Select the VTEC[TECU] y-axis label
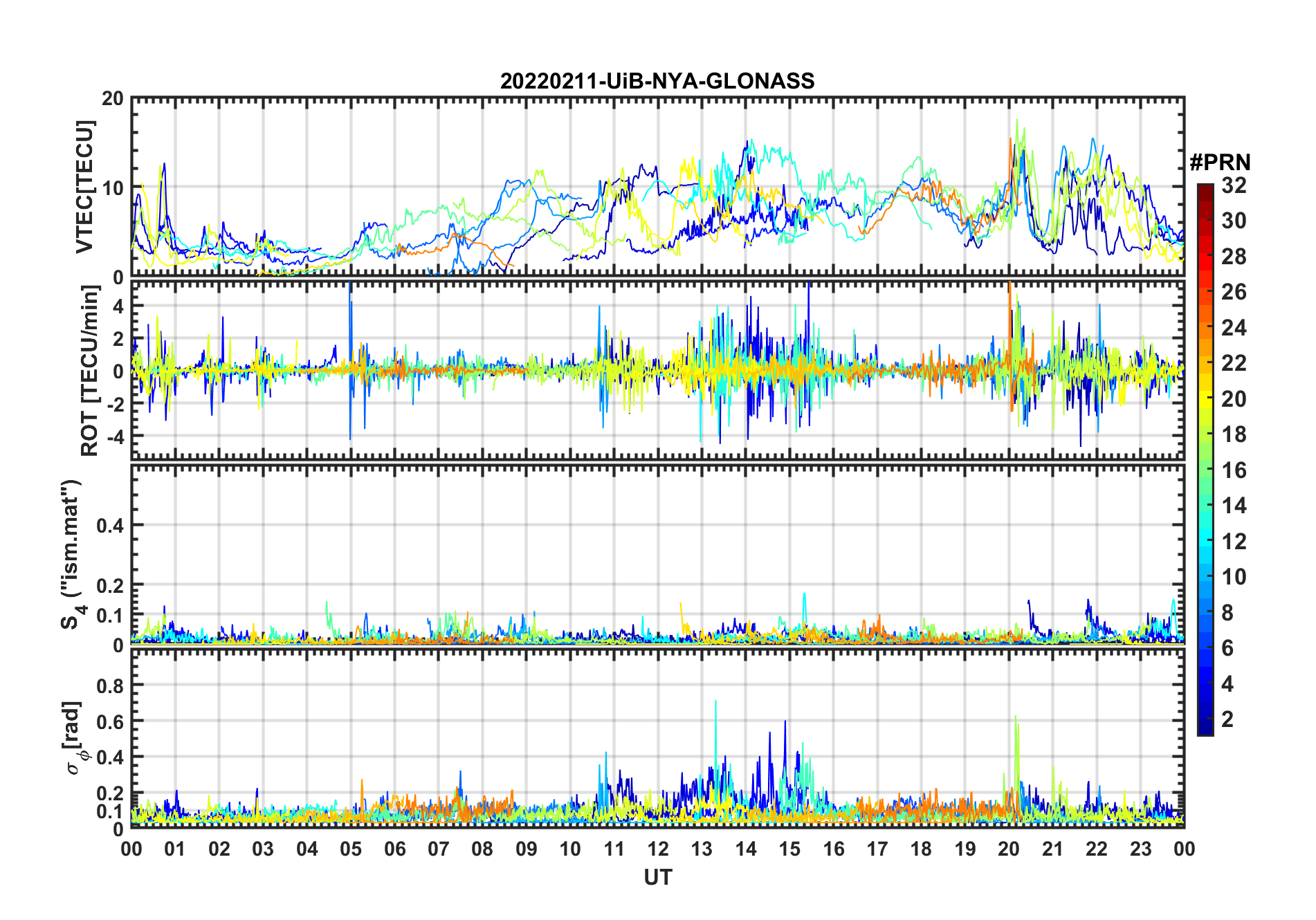Viewport: 1316px width, 920px height. [x=84, y=187]
